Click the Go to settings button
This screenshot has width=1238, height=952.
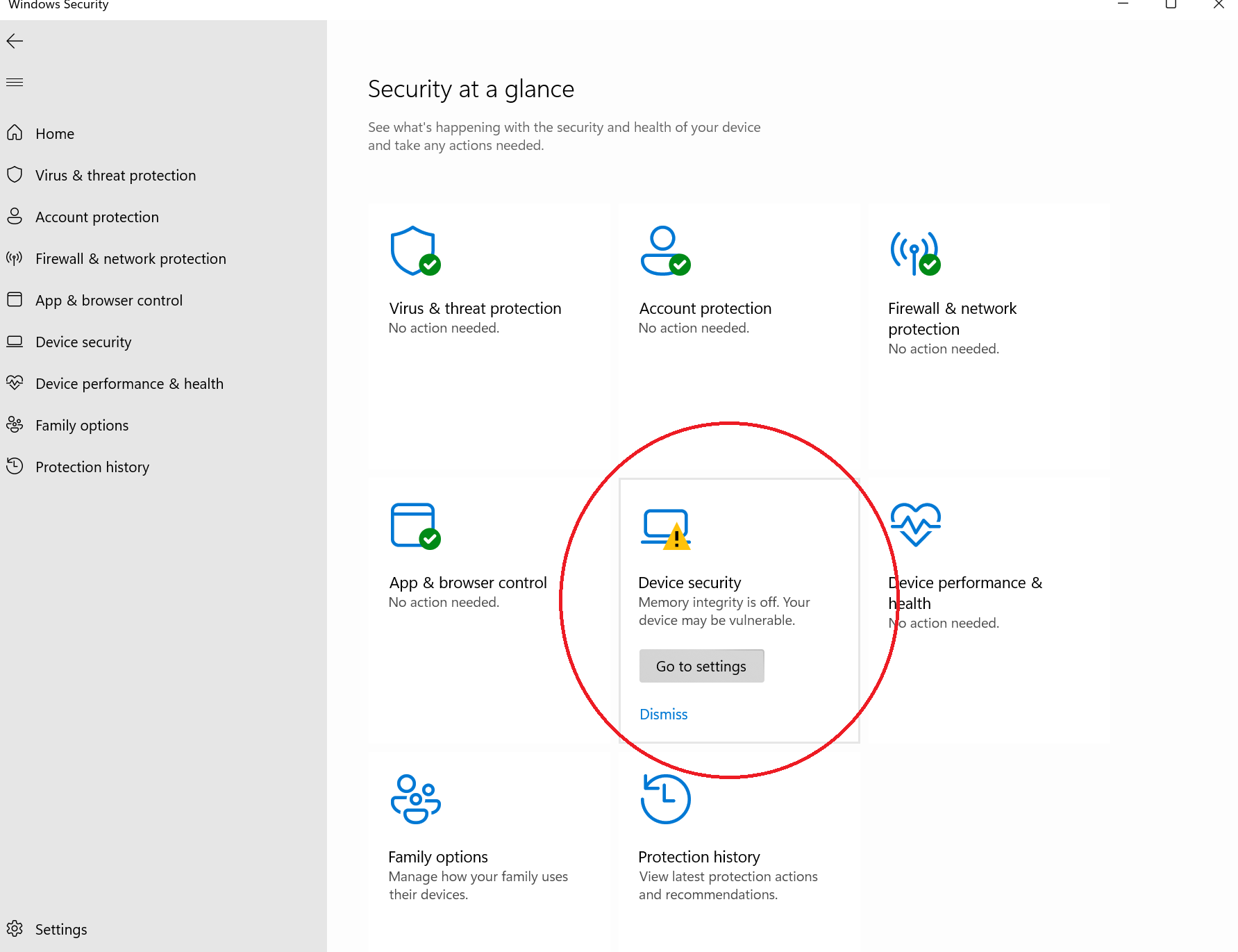click(x=701, y=665)
